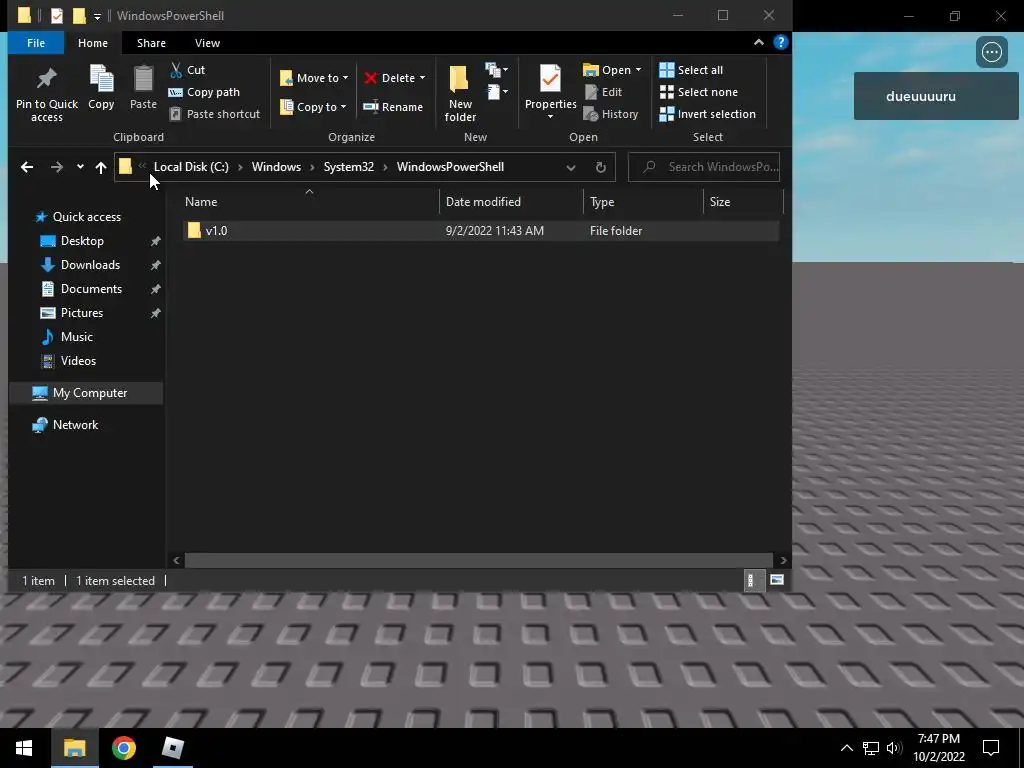Click History in the Open group
The width and height of the screenshot is (1024, 768).
(x=611, y=114)
